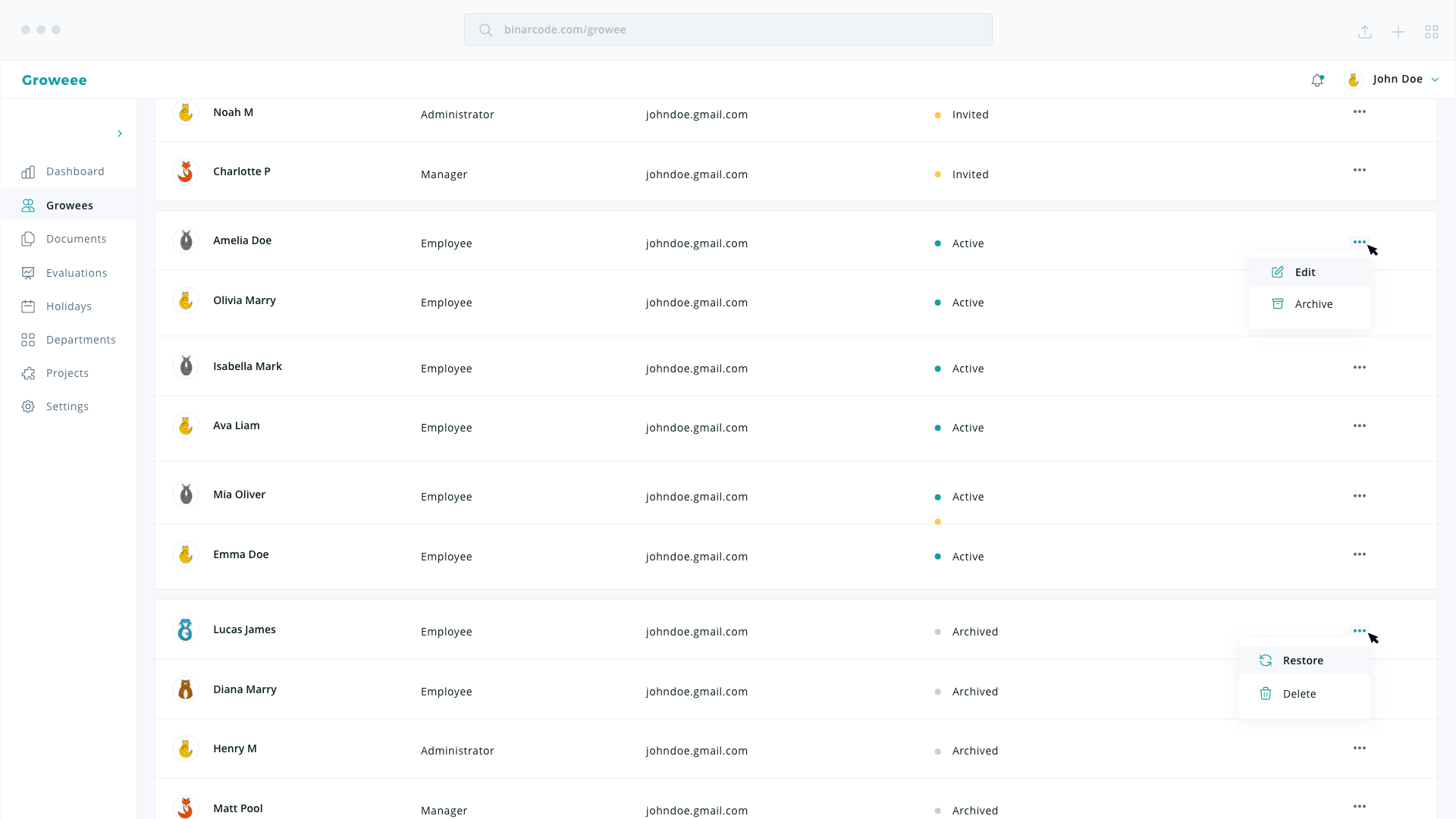Viewport: 1456px width, 819px height.
Task: Click Delete to remove the archived user
Action: (1300, 693)
